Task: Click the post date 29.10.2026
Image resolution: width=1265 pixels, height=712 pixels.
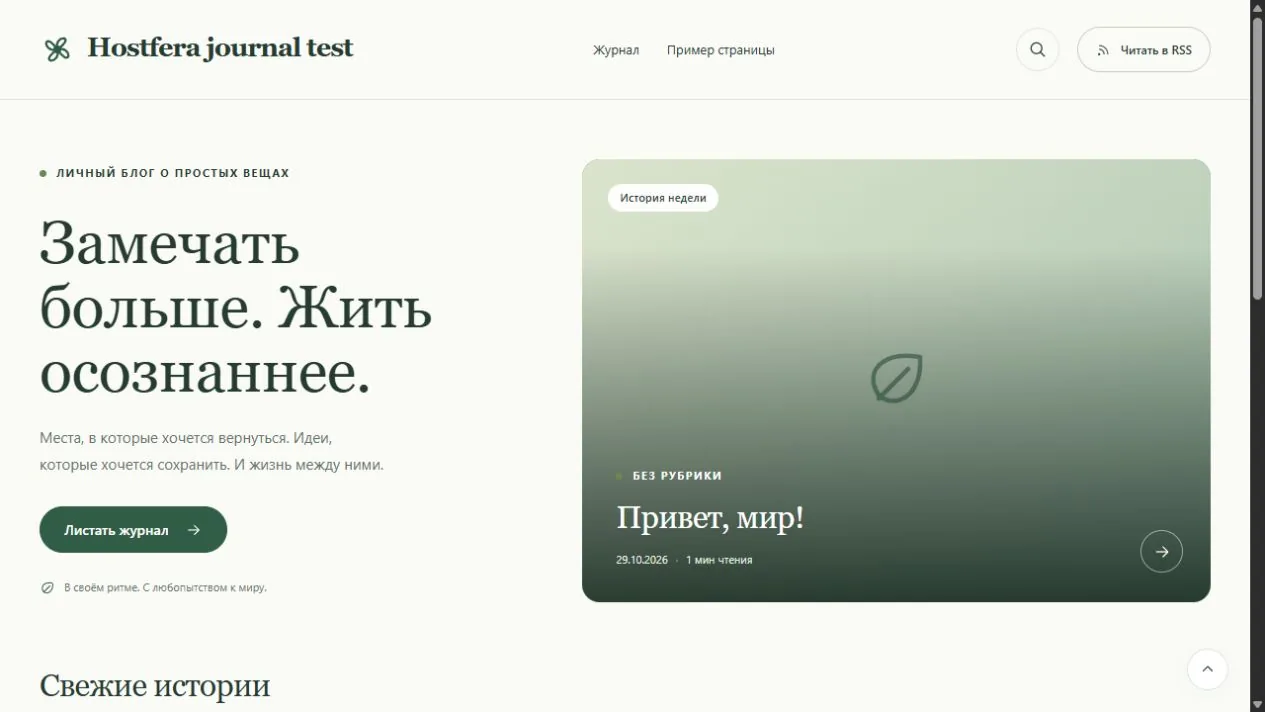Action: click(642, 560)
